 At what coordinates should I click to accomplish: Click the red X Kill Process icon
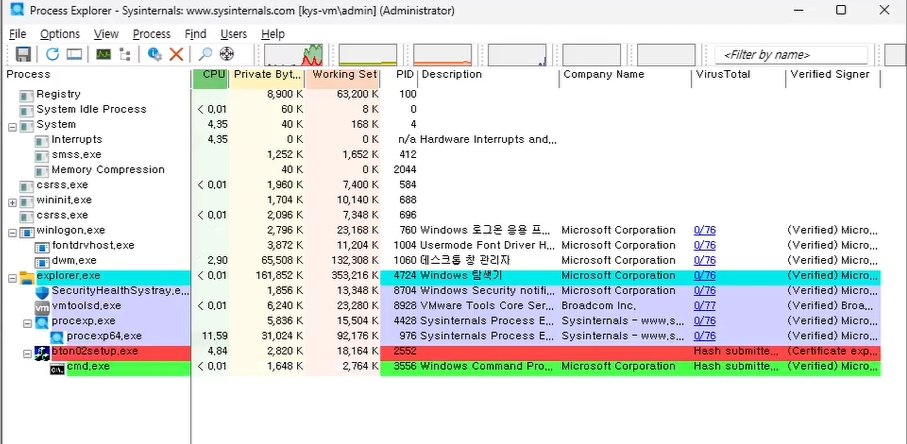(x=176, y=54)
